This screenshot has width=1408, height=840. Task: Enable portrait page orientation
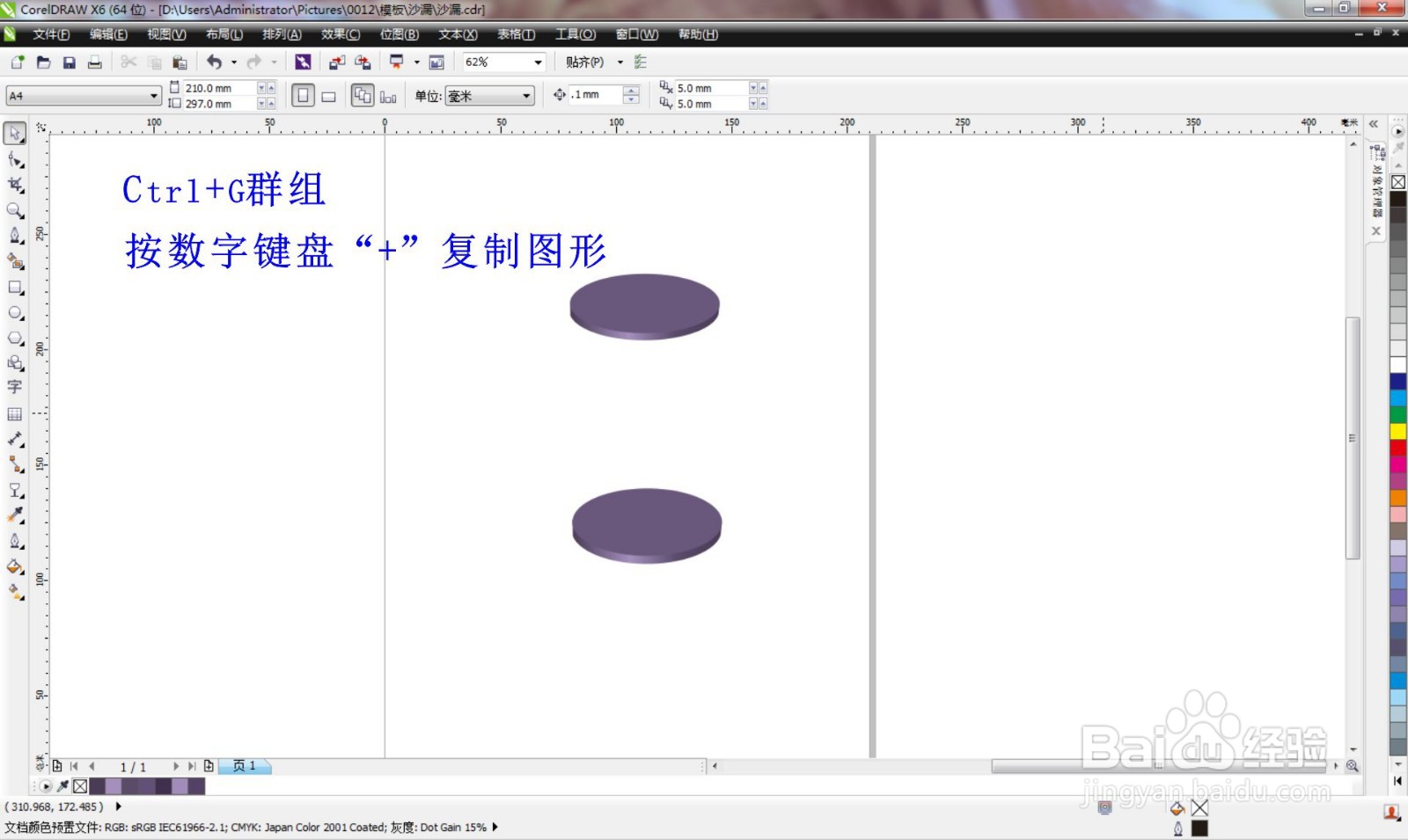(303, 95)
